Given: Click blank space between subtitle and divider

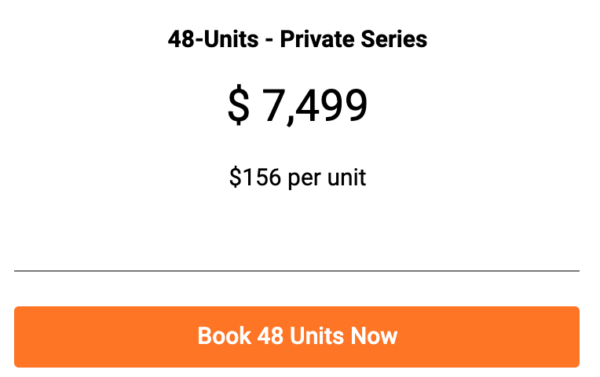Looking at the screenshot, I should (297, 230).
